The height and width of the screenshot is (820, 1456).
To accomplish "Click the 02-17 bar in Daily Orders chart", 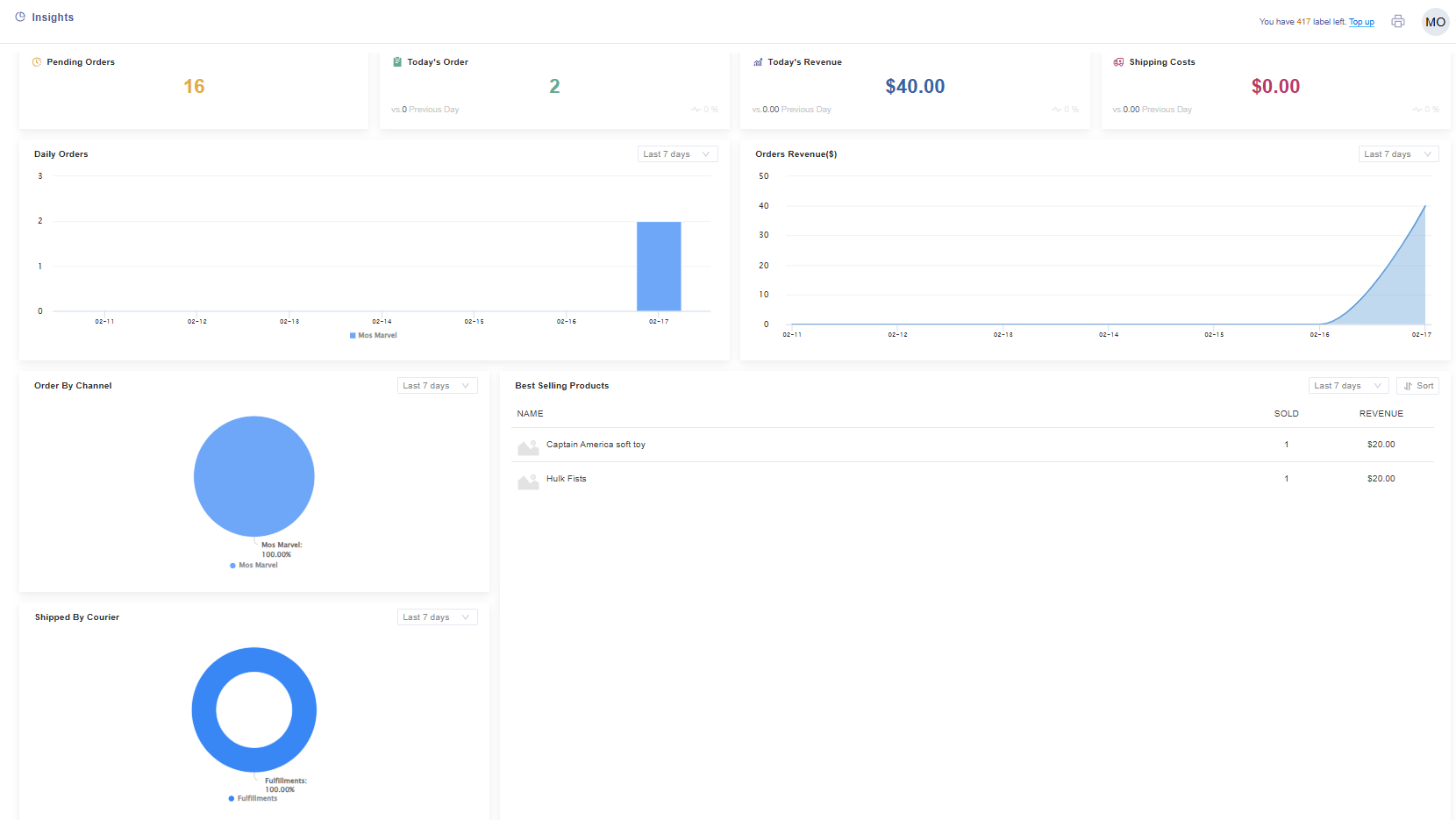I will click(x=659, y=267).
